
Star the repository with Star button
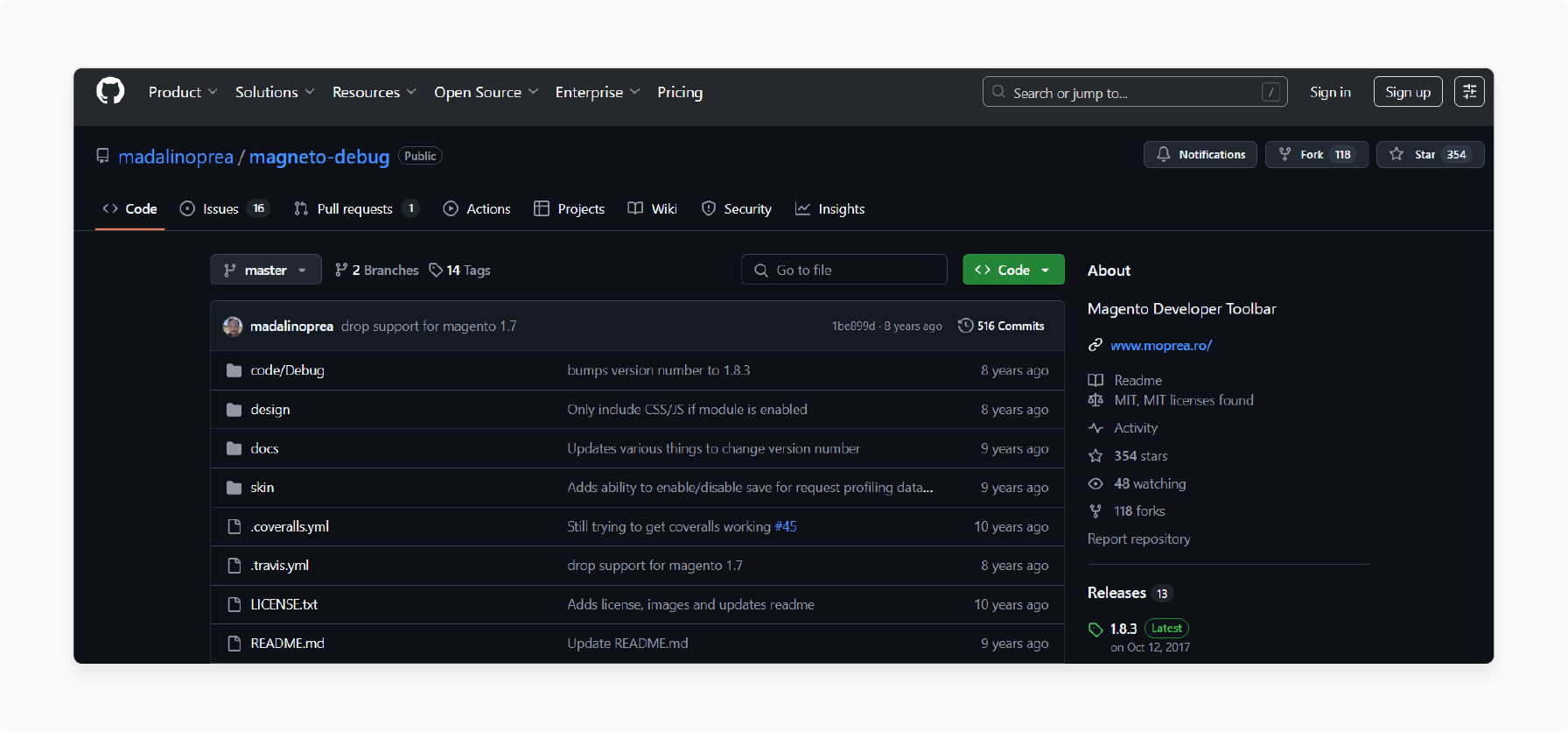pos(1430,154)
